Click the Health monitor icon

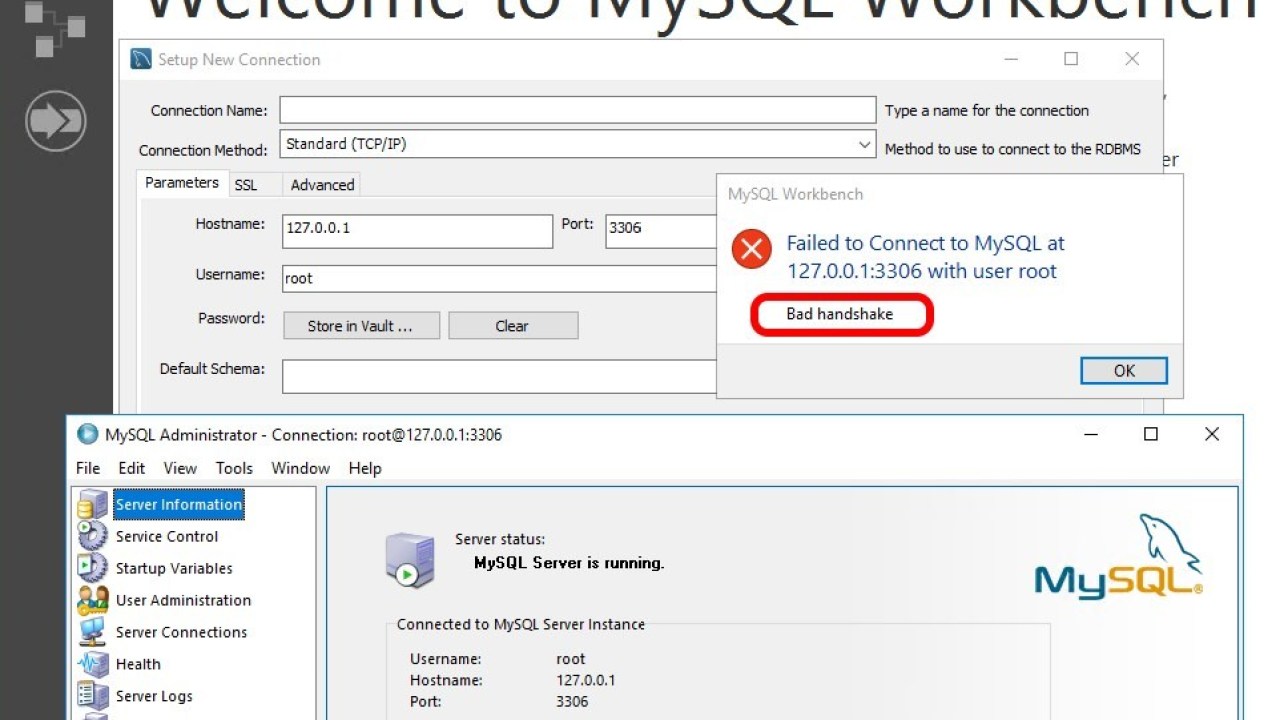pyautogui.click(x=92, y=664)
